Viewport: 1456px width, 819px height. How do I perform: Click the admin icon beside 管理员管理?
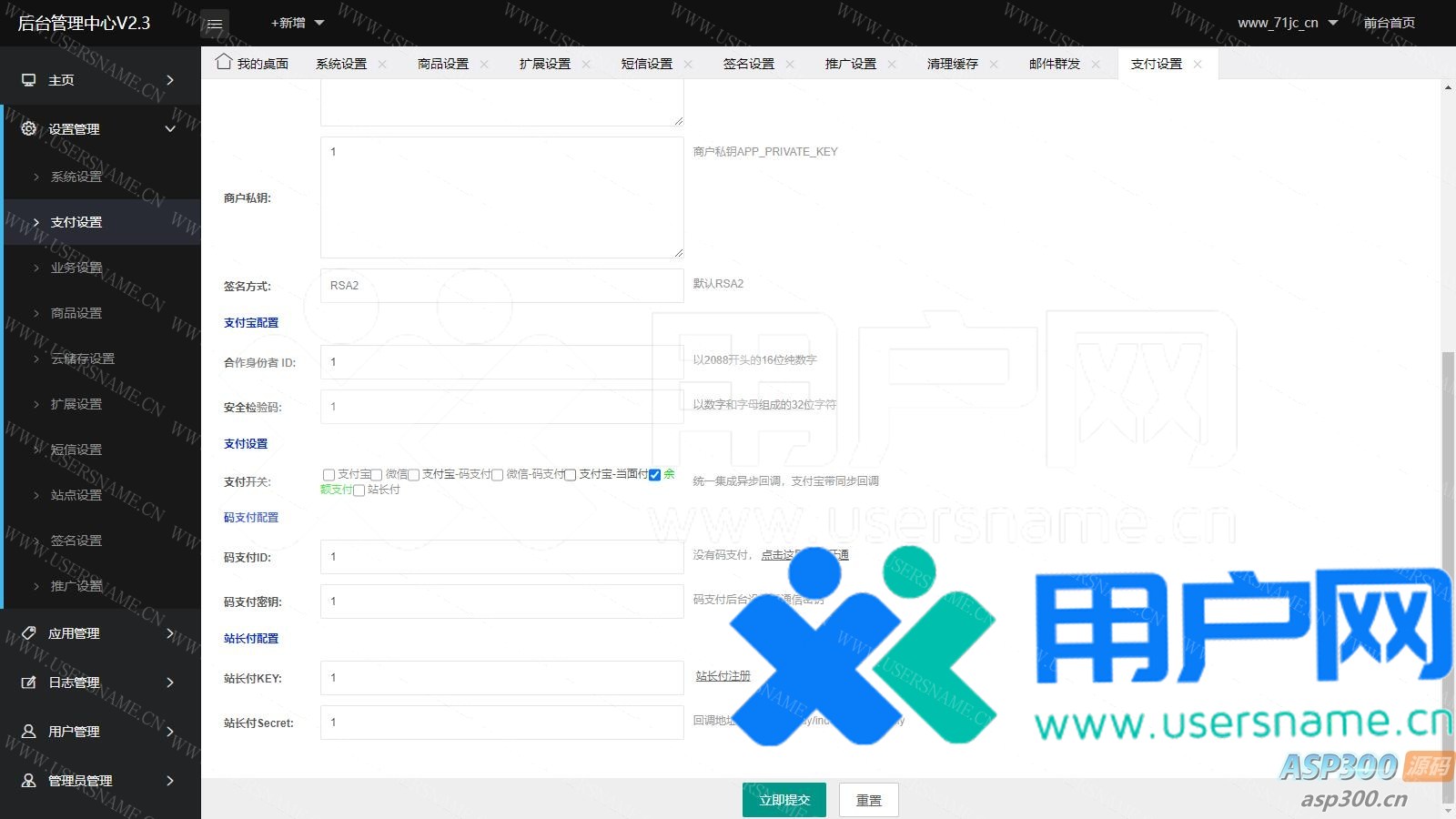(29, 780)
